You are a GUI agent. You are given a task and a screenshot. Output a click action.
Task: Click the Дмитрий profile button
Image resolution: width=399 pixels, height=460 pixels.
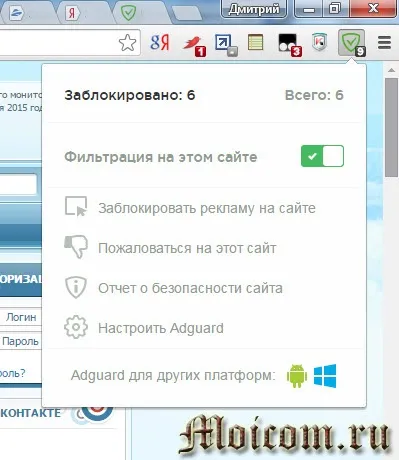pos(254,9)
